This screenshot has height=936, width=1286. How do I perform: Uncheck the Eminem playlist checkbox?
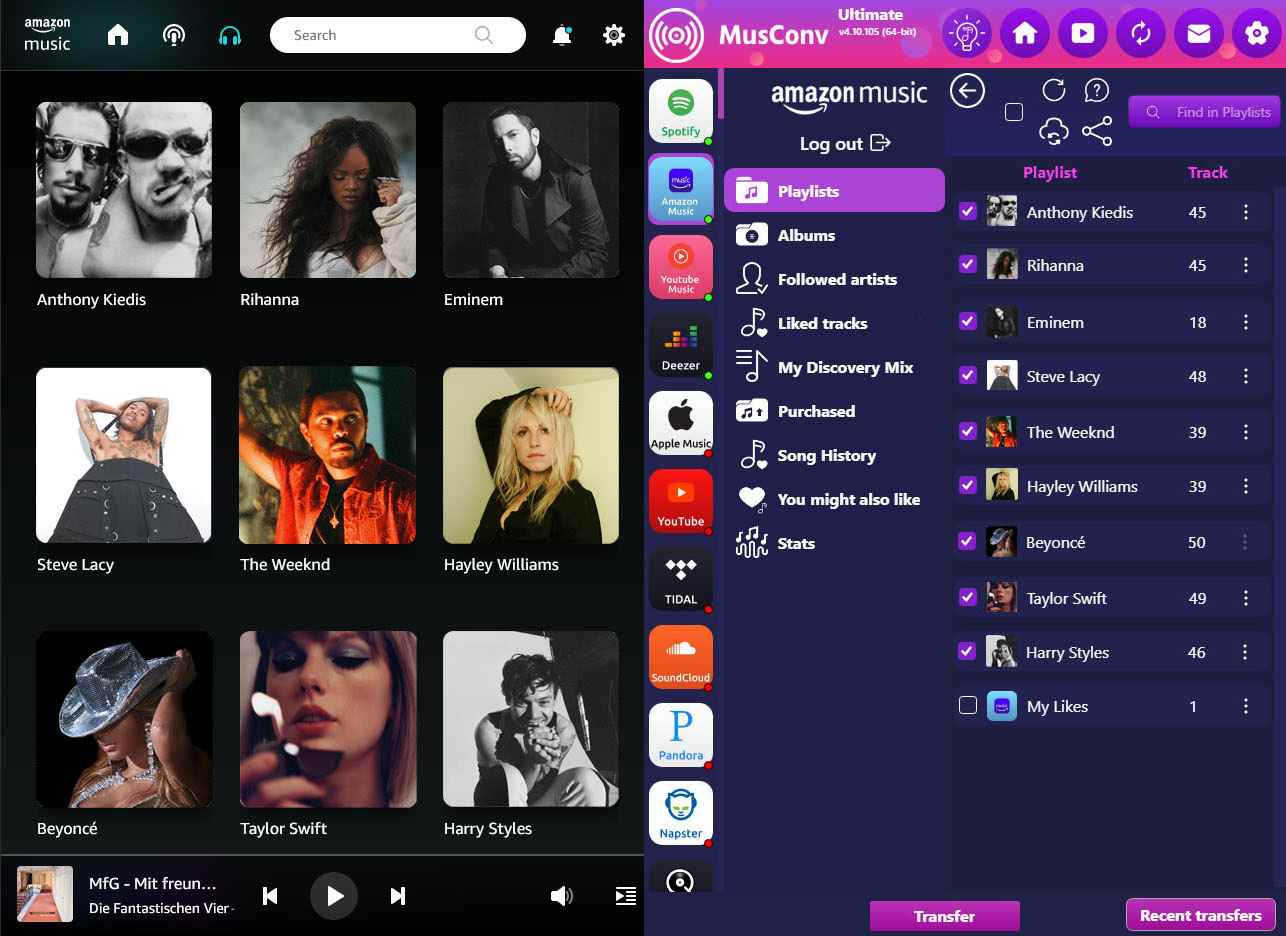(x=967, y=321)
